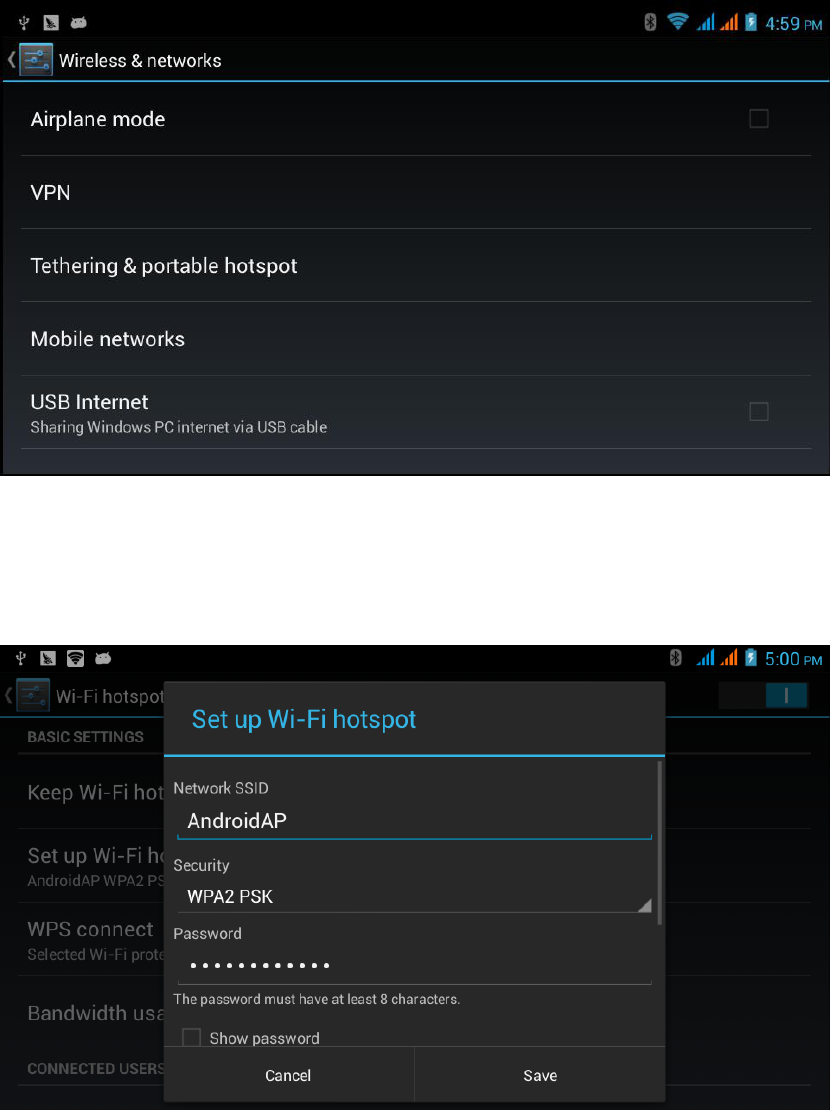This screenshot has height=1110, width=830.
Task: Tap the Wi-Fi signal icon in top status bar
Action: coord(678,22)
